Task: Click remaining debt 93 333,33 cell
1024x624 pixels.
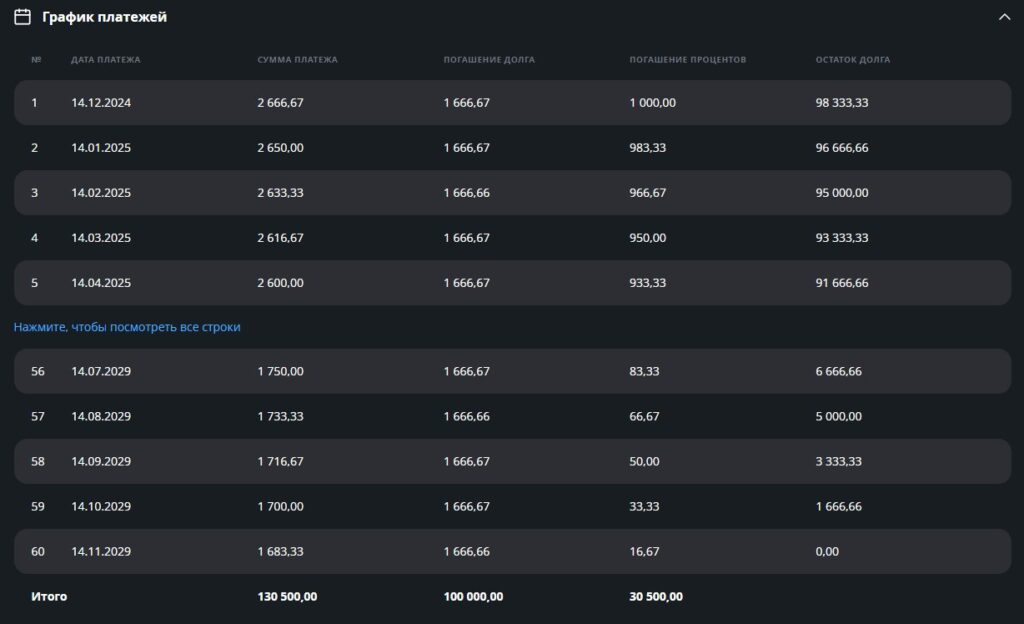Action: (x=841, y=238)
